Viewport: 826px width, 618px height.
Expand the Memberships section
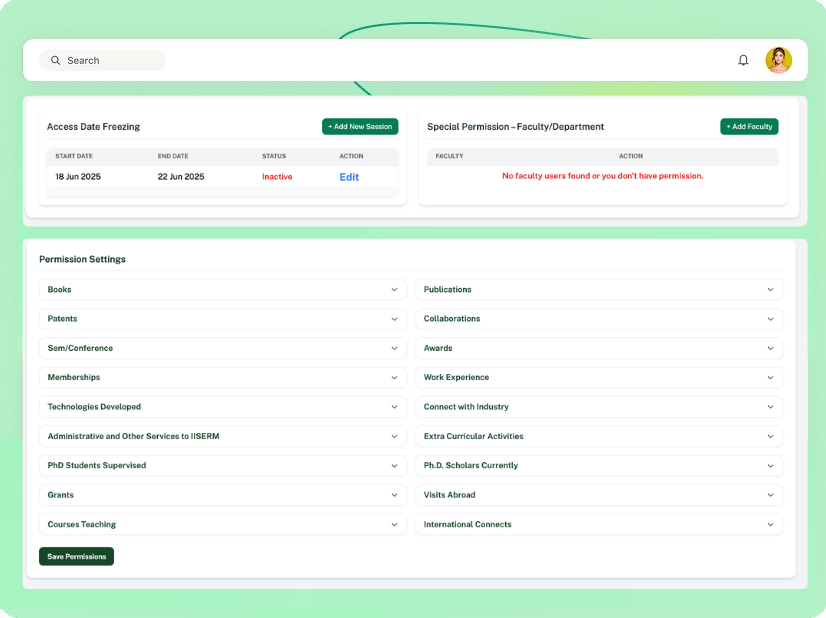223,378
